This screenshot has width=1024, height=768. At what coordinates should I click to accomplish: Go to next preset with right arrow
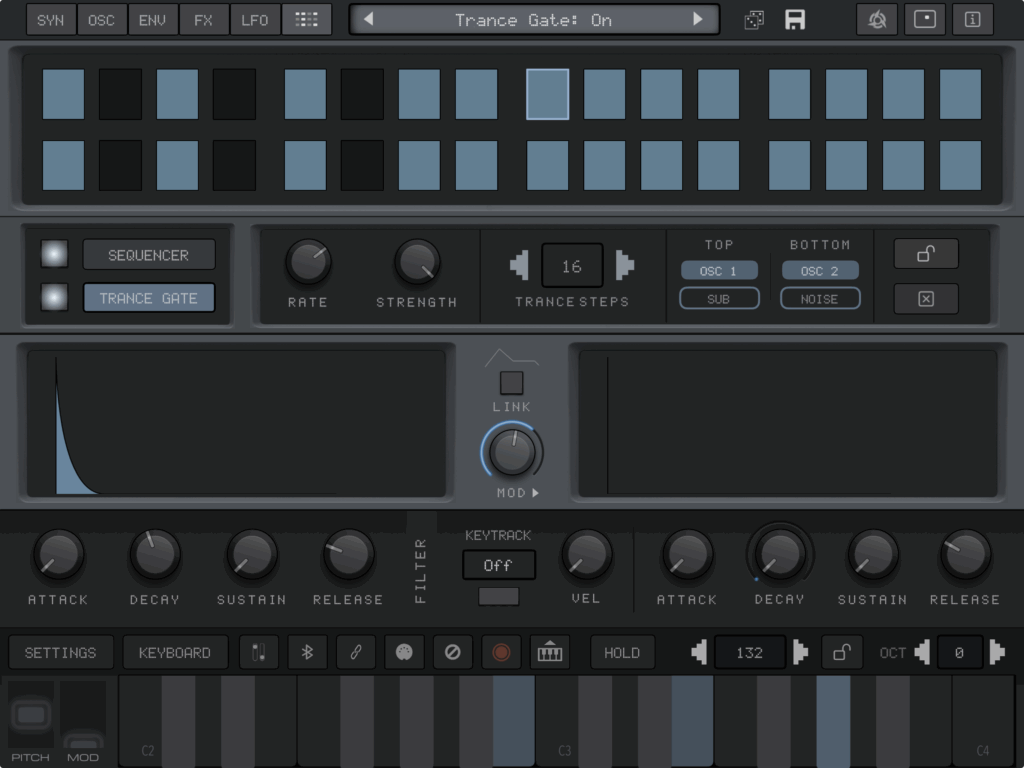click(697, 20)
